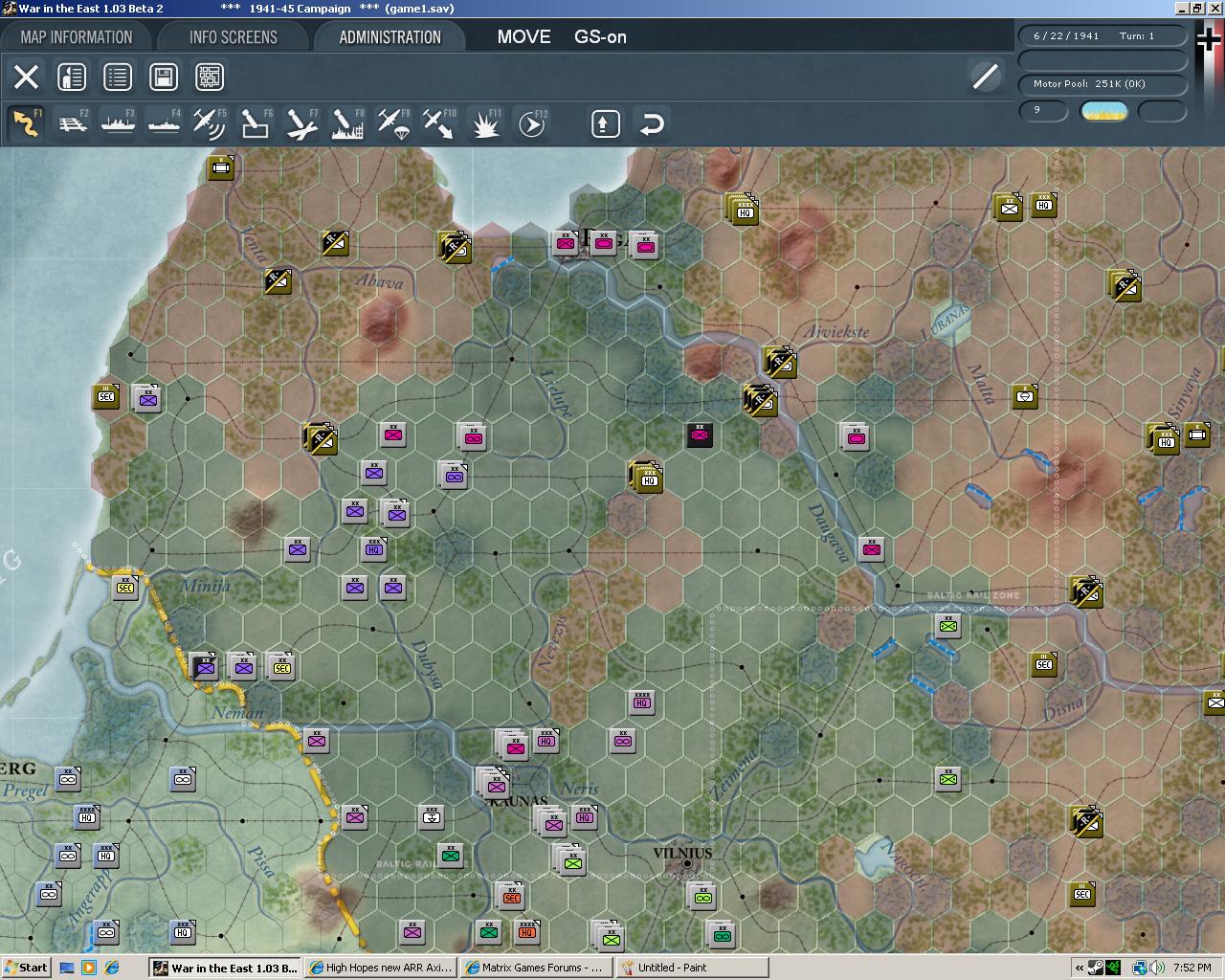The width and height of the screenshot is (1225, 980).
Task: Select the orange SEC counter south of Kaunas
Action: coord(512,897)
